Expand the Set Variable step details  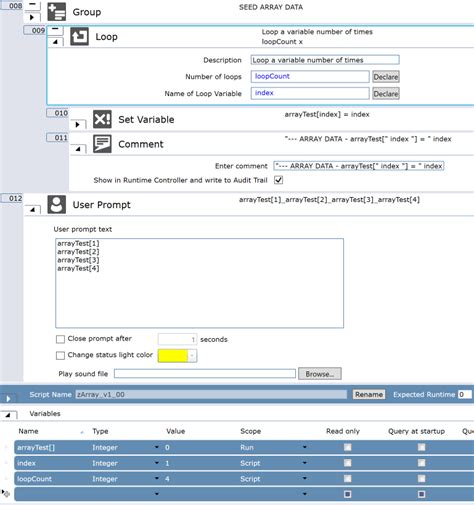point(78,124)
